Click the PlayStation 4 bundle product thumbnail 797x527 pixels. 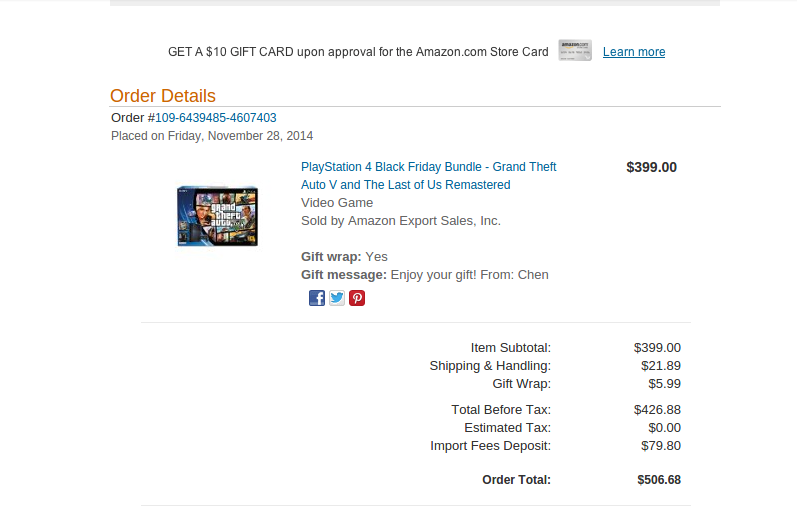coord(218,216)
